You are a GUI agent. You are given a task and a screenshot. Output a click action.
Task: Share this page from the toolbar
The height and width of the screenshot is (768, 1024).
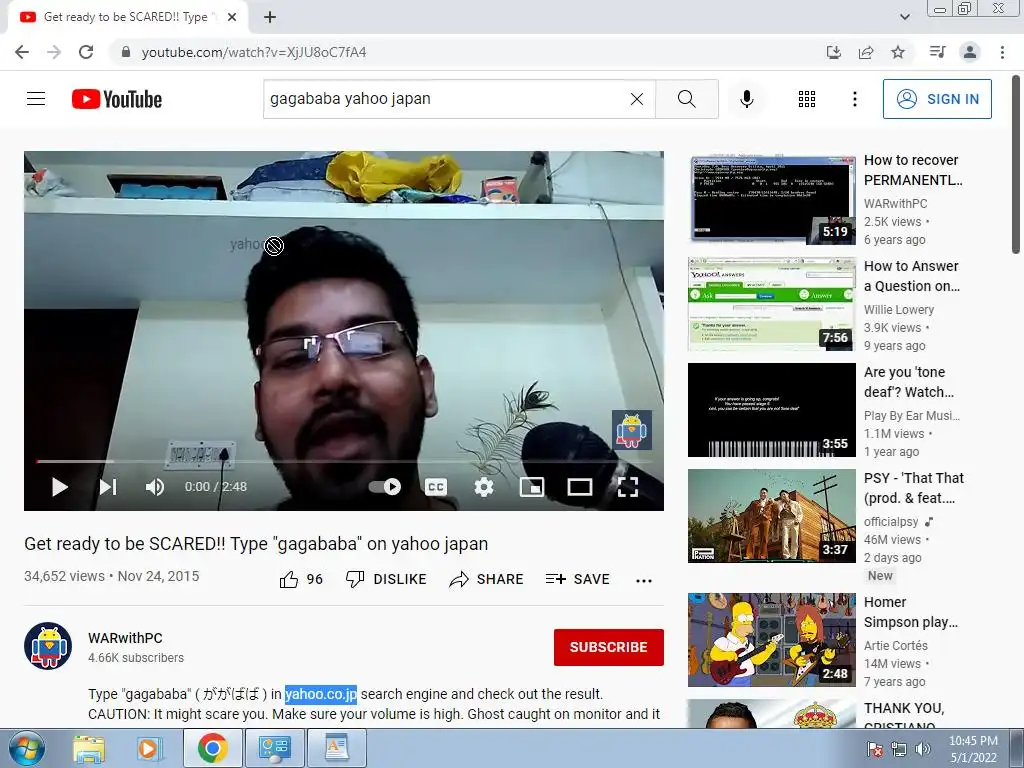click(x=866, y=52)
